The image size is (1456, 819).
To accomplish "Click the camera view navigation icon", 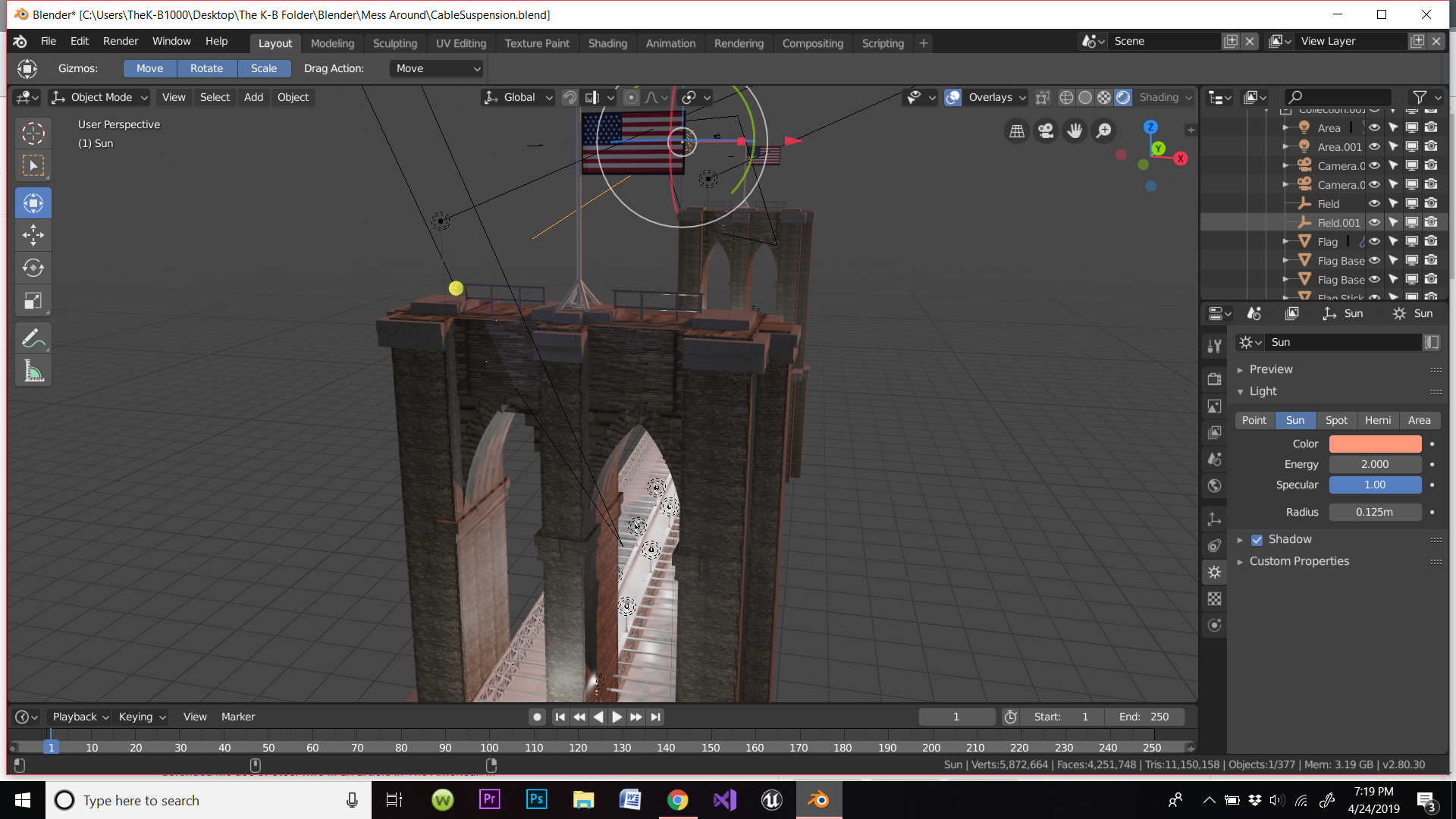I will 1046,131.
